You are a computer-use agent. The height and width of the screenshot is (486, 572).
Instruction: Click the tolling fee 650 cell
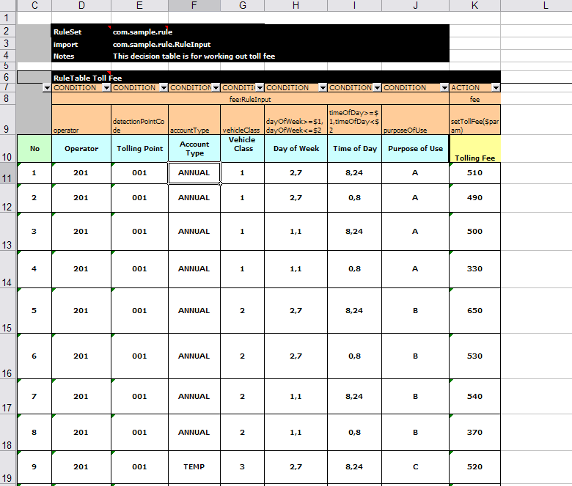475,310
